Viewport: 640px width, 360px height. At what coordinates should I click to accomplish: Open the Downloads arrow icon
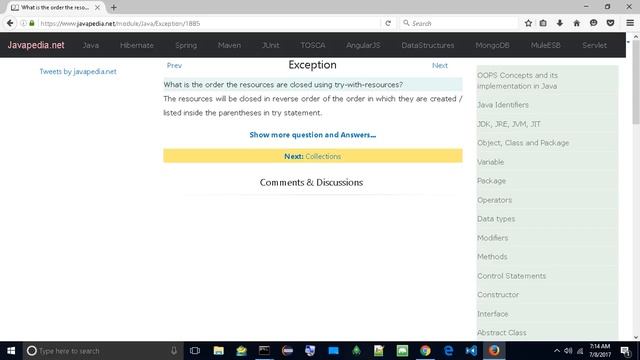click(560, 23)
